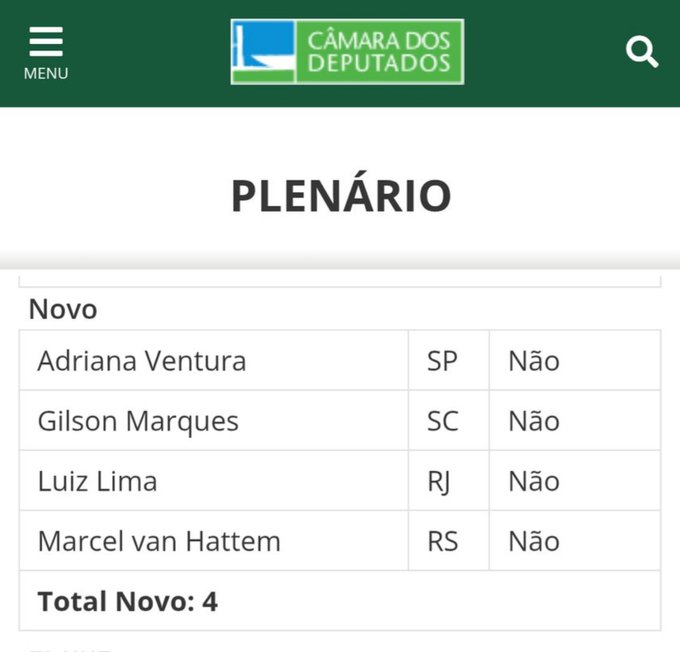The height and width of the screenshot is (652, 680).
Task: Click Gilson Marques's Não vote
Action: (534, 421)
